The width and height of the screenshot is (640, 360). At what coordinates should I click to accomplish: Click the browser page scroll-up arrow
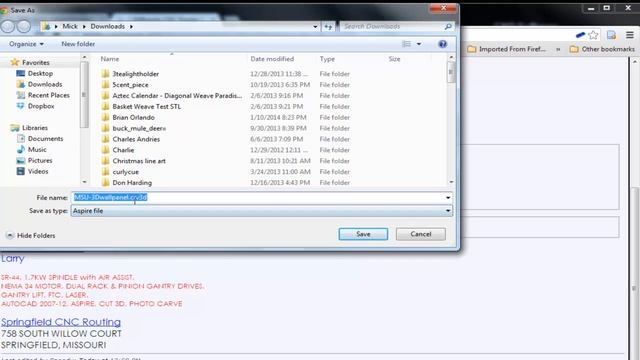click(635, 62)
